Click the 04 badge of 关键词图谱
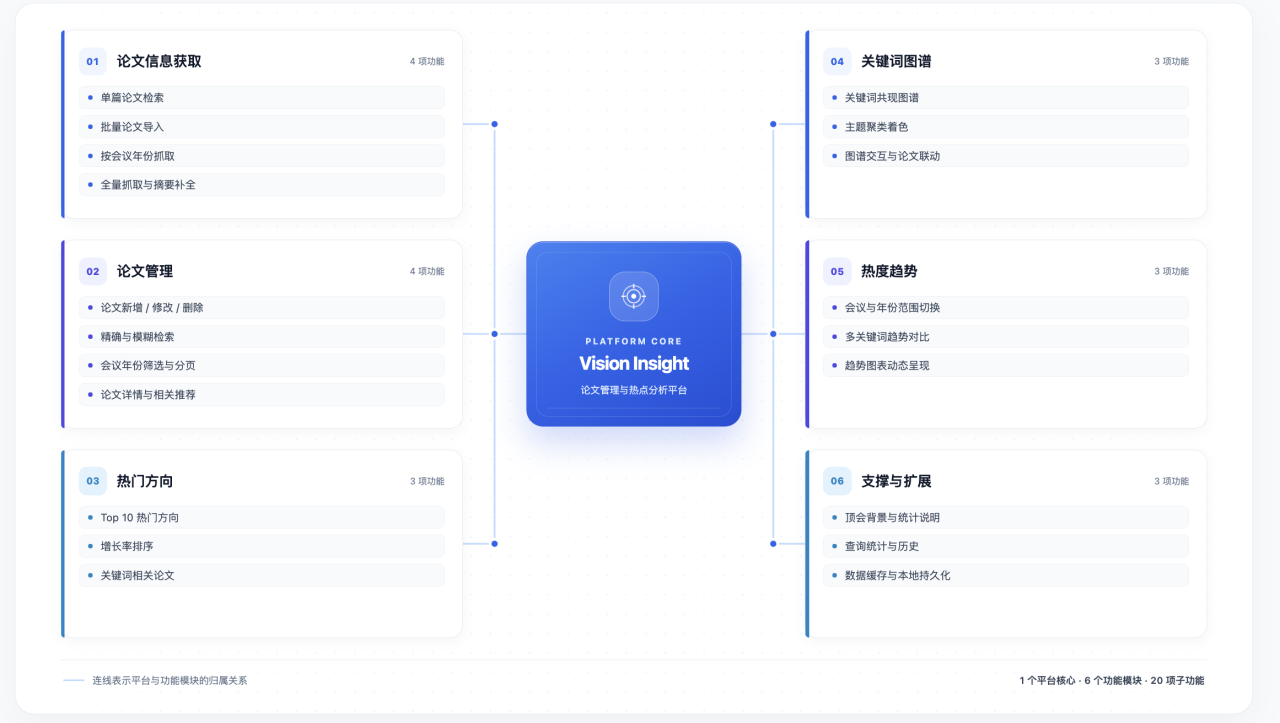 point(837,61)
